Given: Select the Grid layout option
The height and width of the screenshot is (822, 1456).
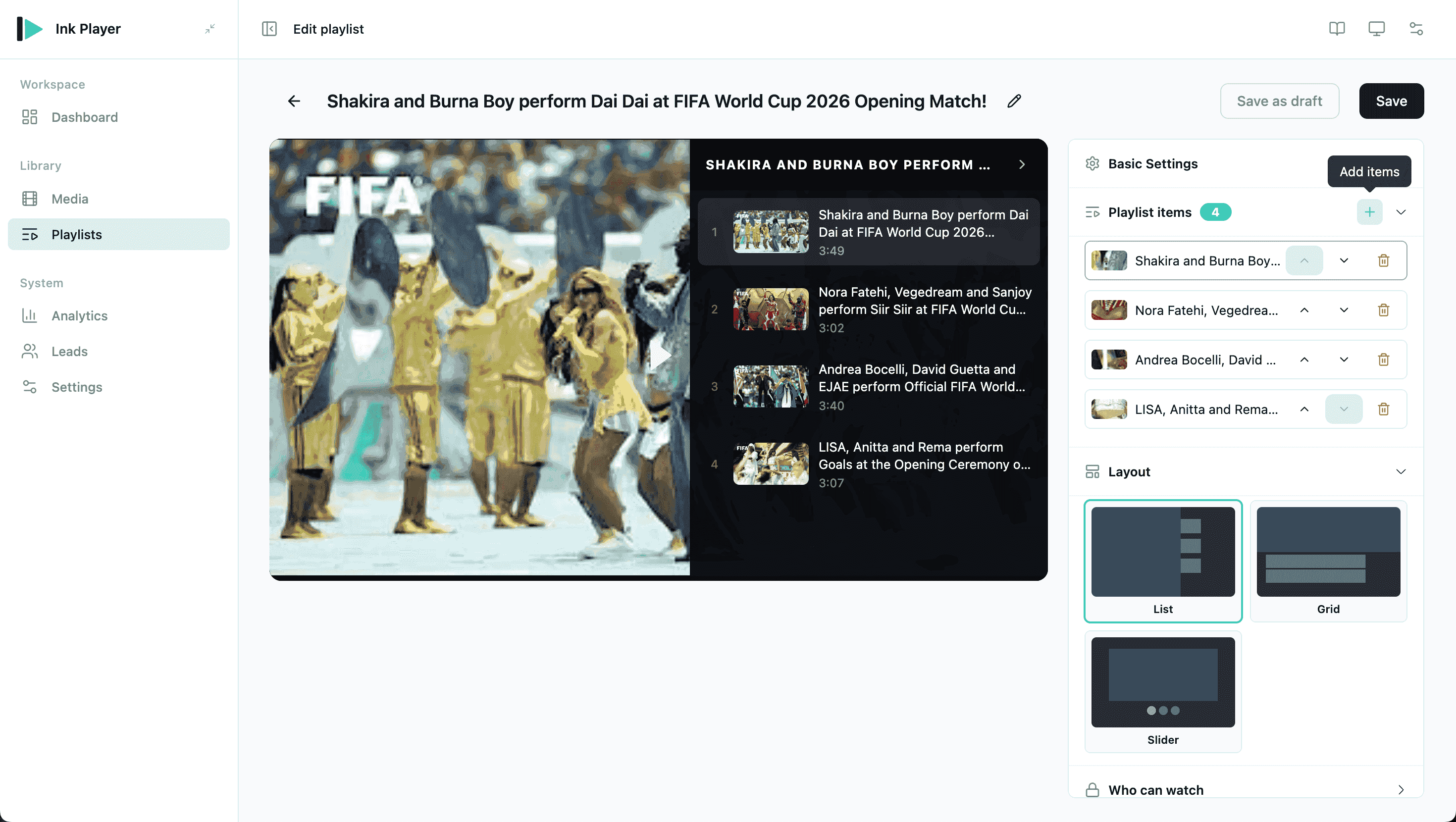Looking at the screenshot, I should 1328,561.
